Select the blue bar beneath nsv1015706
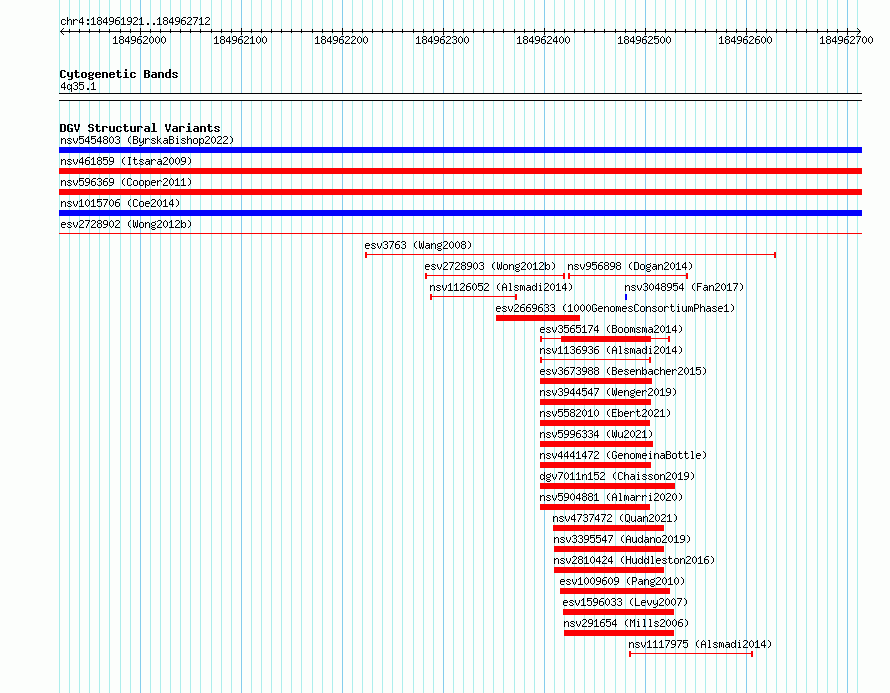 click(x=460, y=213)
